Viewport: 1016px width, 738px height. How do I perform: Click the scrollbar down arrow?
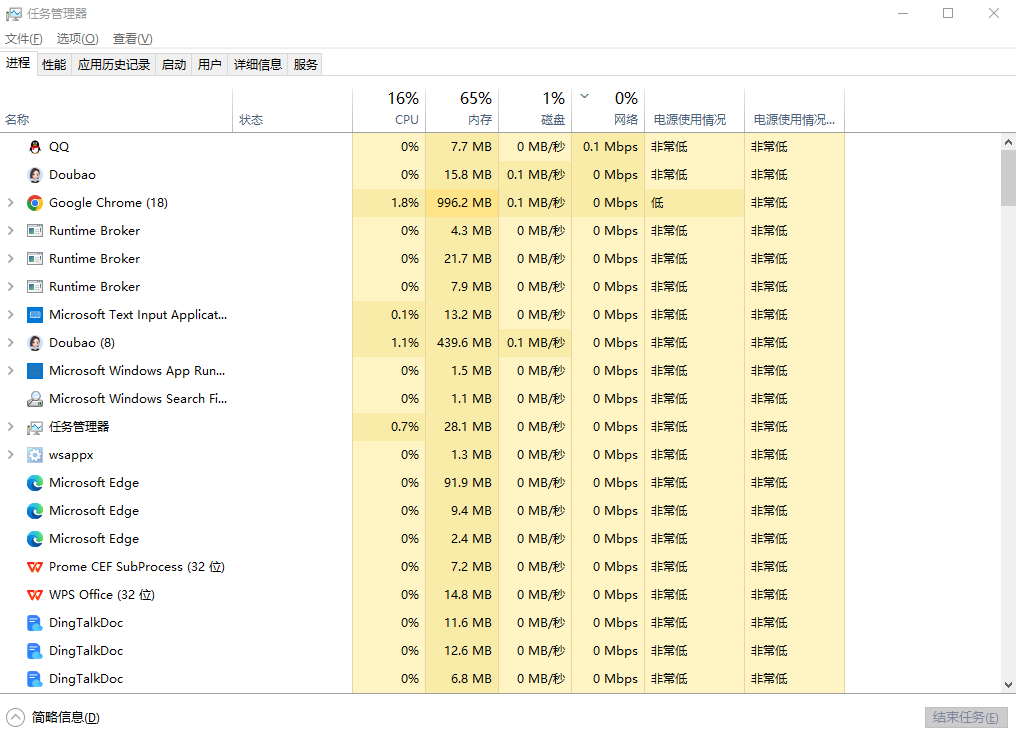[x=1008, y=685]
